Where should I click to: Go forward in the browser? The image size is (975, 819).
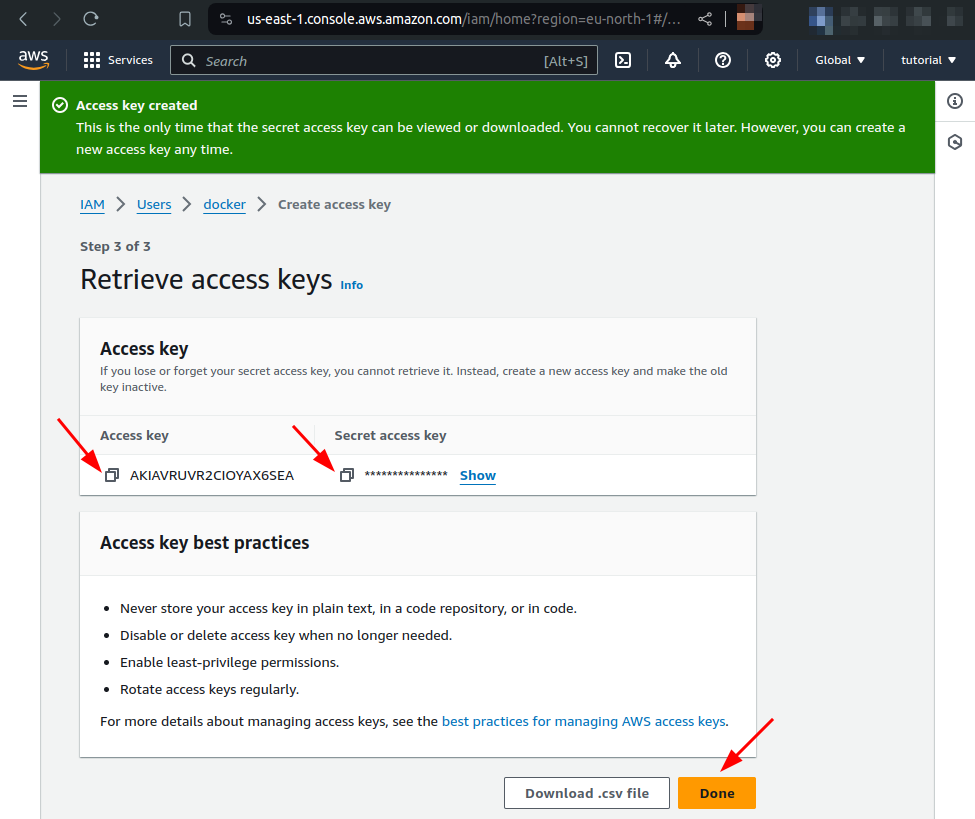click(x=57, y=19)
